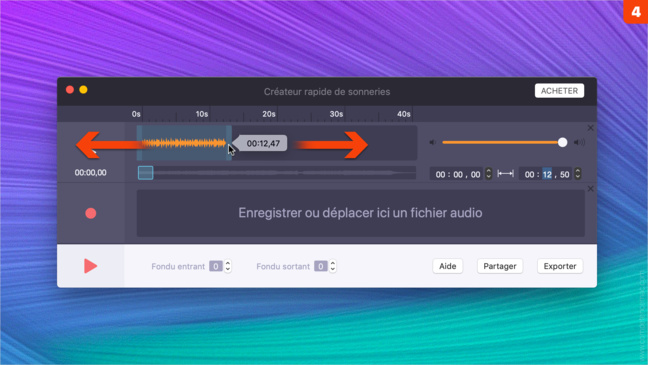Click the Fondu entrant value field

click(x=216, y=266)
